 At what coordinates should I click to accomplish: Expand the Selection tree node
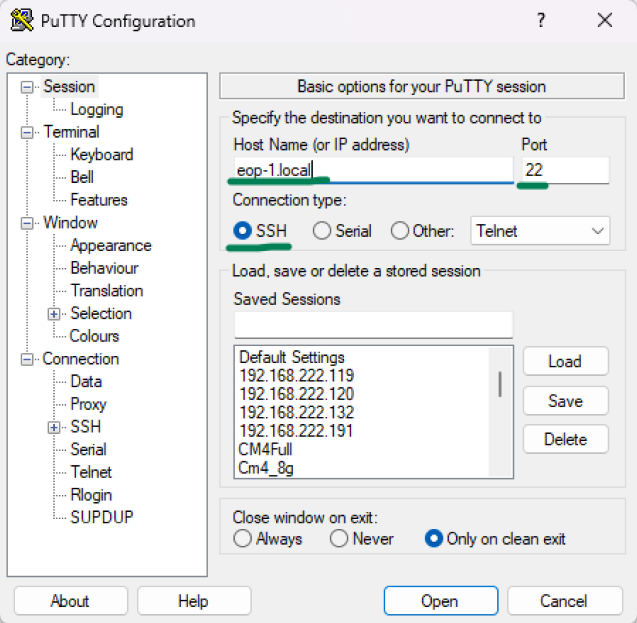[54, 314]
